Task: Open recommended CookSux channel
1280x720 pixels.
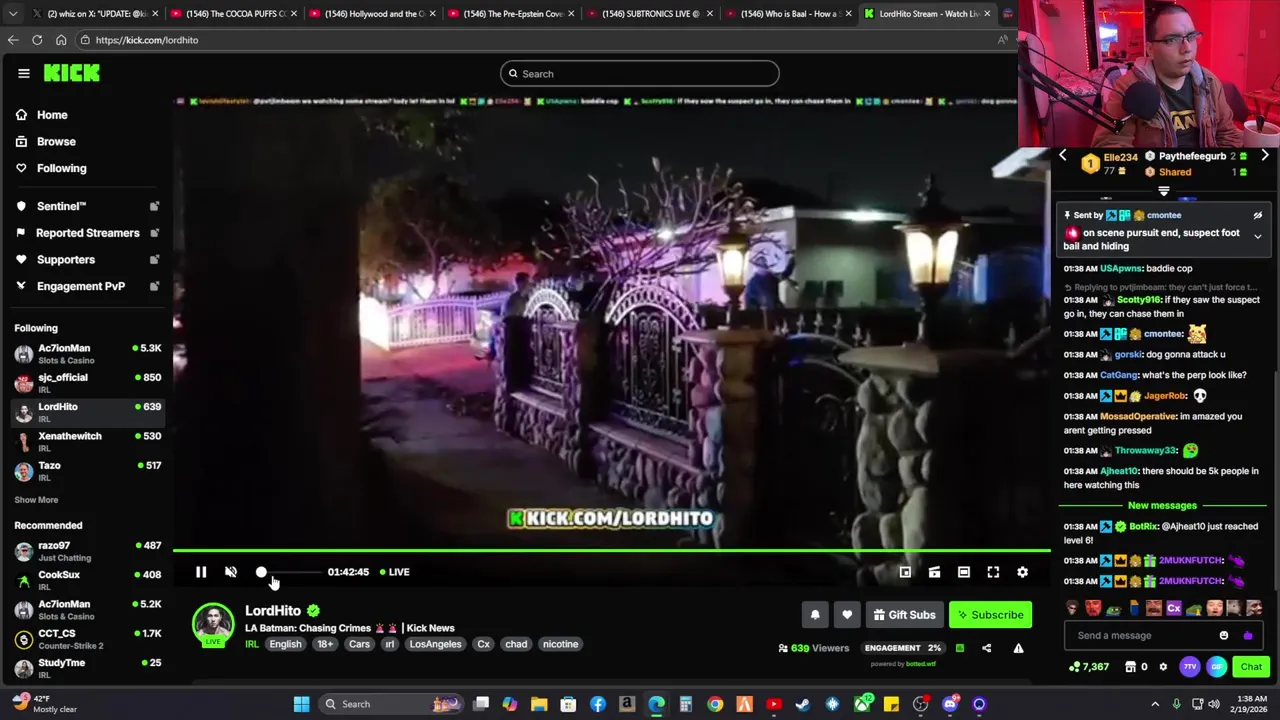Action: click(88, 580)
